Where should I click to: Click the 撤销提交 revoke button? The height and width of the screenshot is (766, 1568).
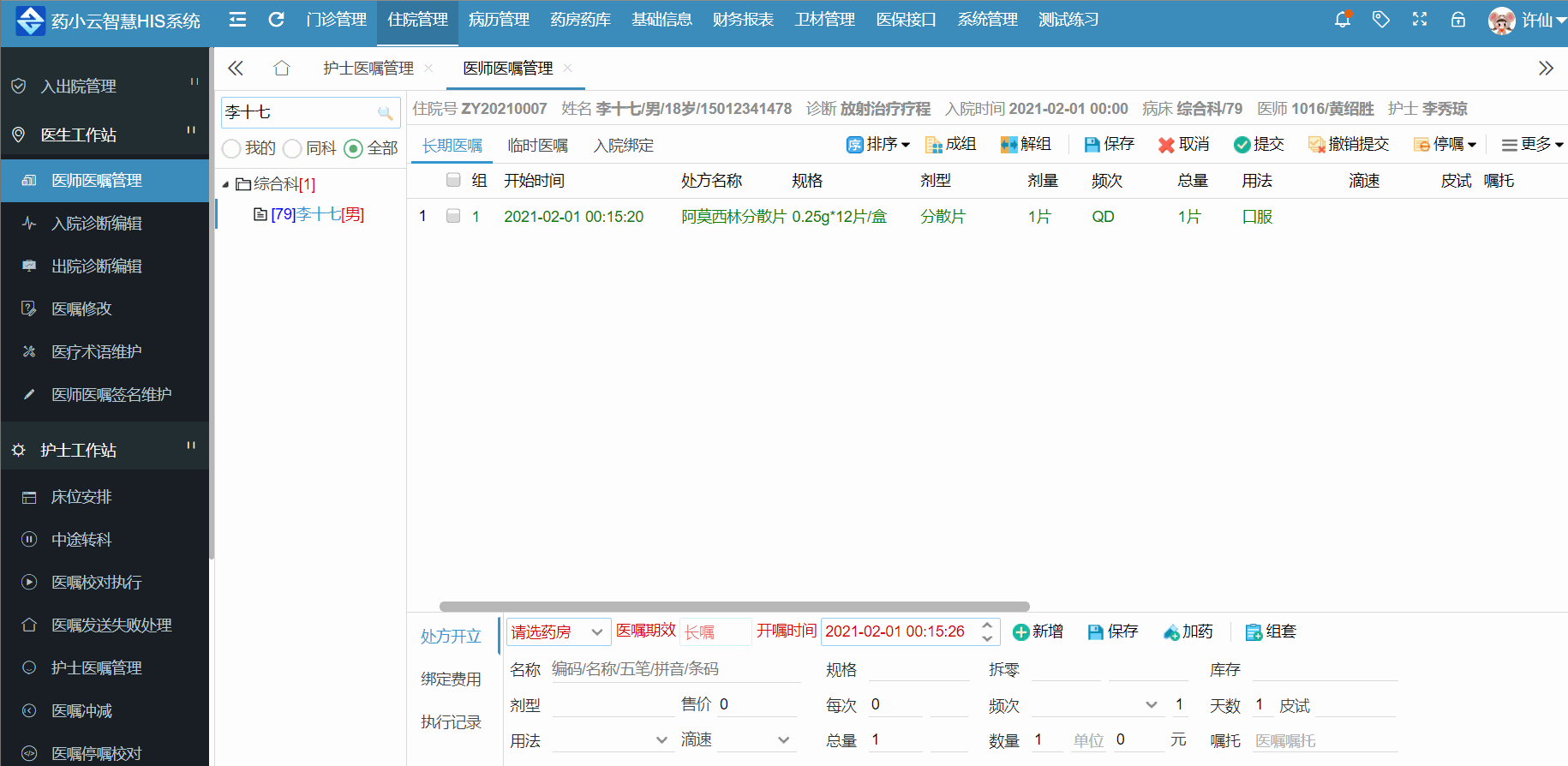1349,145
